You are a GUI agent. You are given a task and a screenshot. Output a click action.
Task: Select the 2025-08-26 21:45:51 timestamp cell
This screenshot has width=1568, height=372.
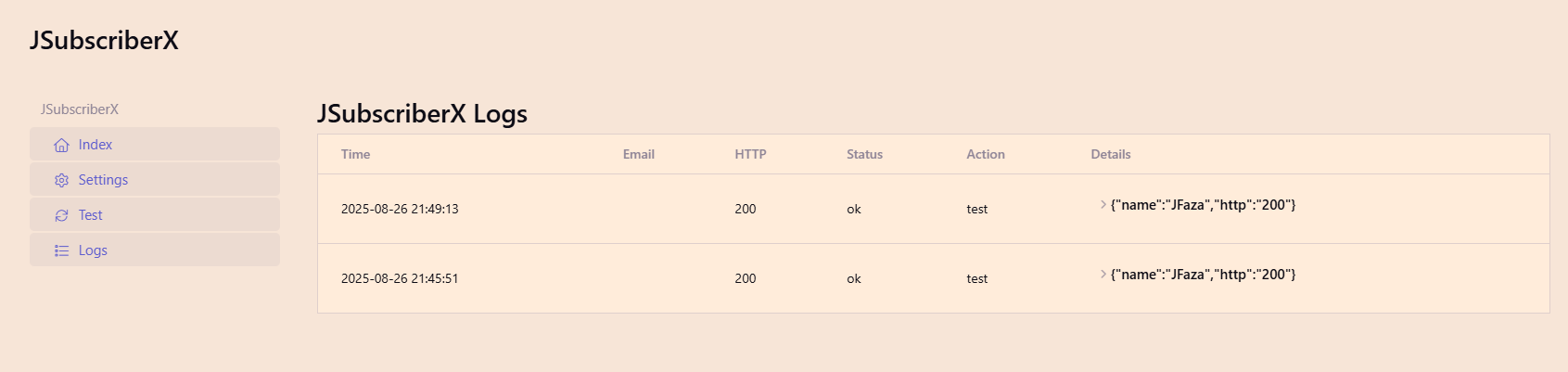pos(400,279)
